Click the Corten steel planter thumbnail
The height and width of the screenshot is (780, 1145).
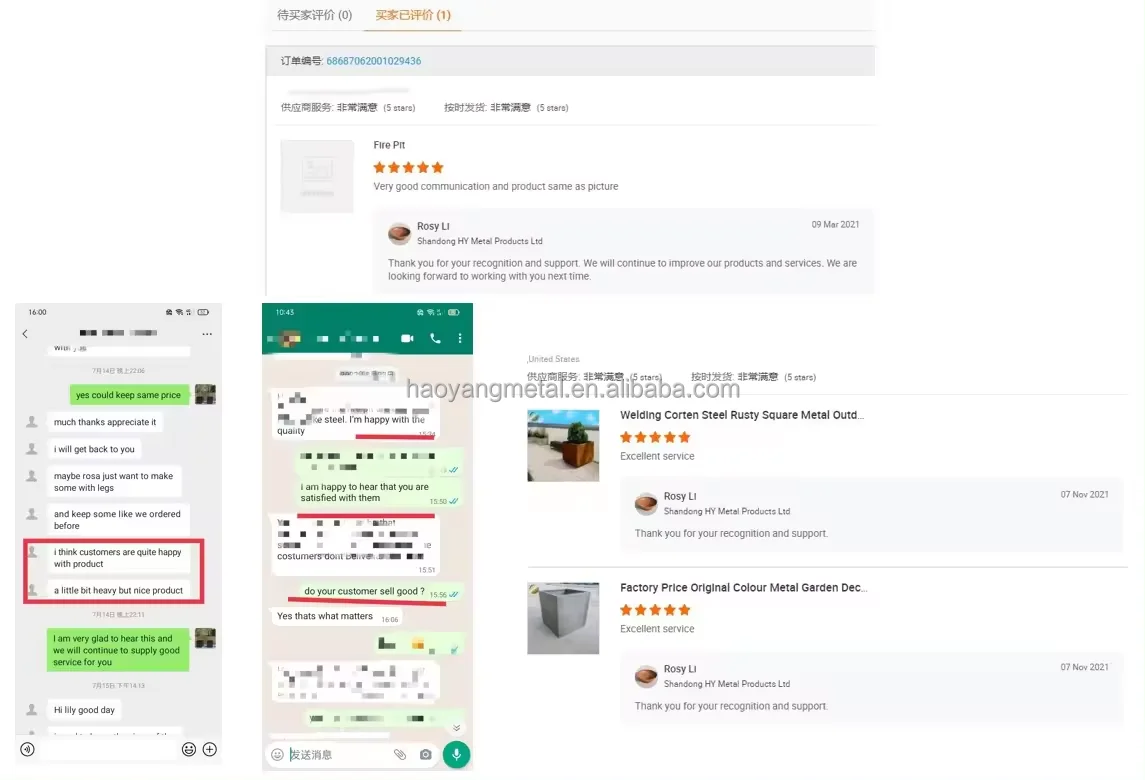coord(563,446)
